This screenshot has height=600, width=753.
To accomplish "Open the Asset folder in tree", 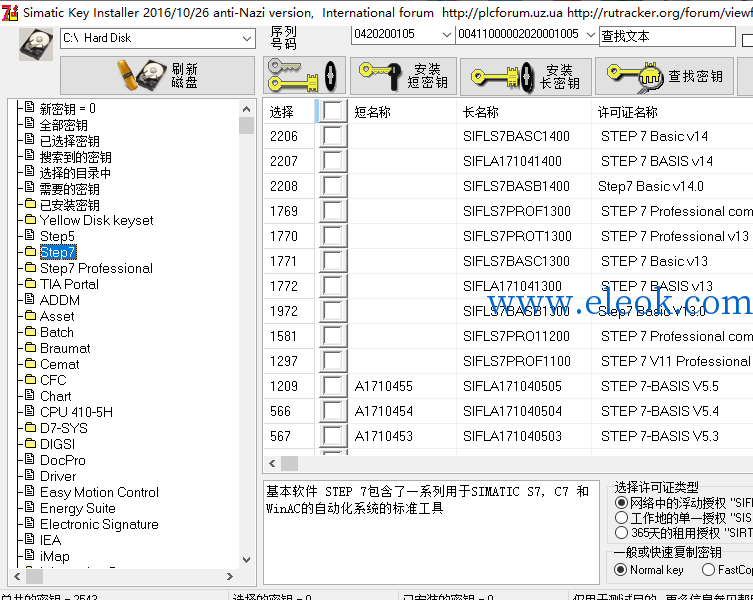I will pyautogui.click(x=57, y=316).
